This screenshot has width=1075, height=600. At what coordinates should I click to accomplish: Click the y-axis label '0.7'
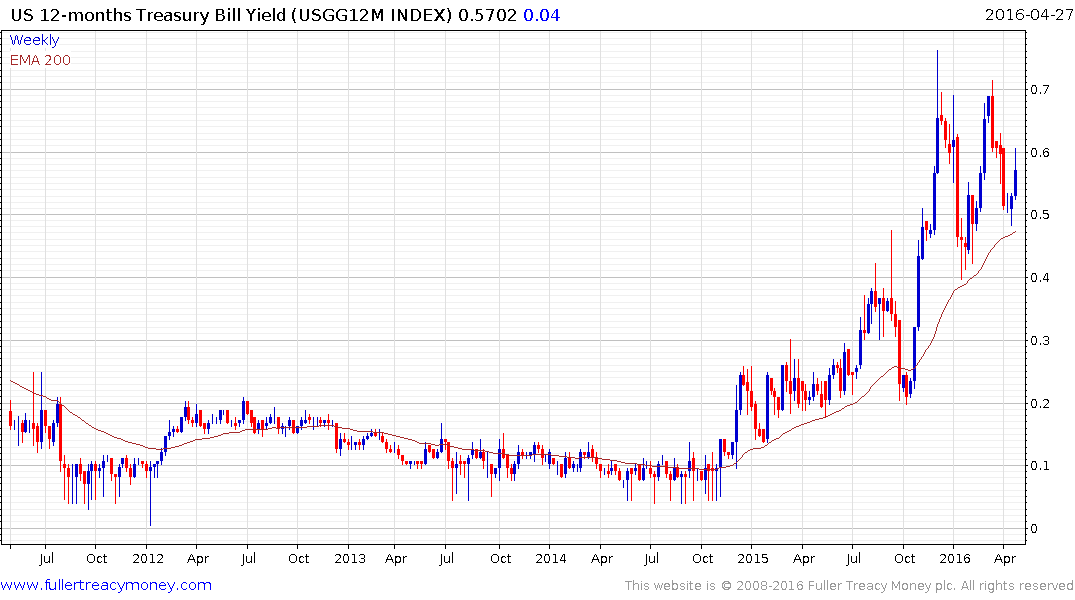point(1040,90)
